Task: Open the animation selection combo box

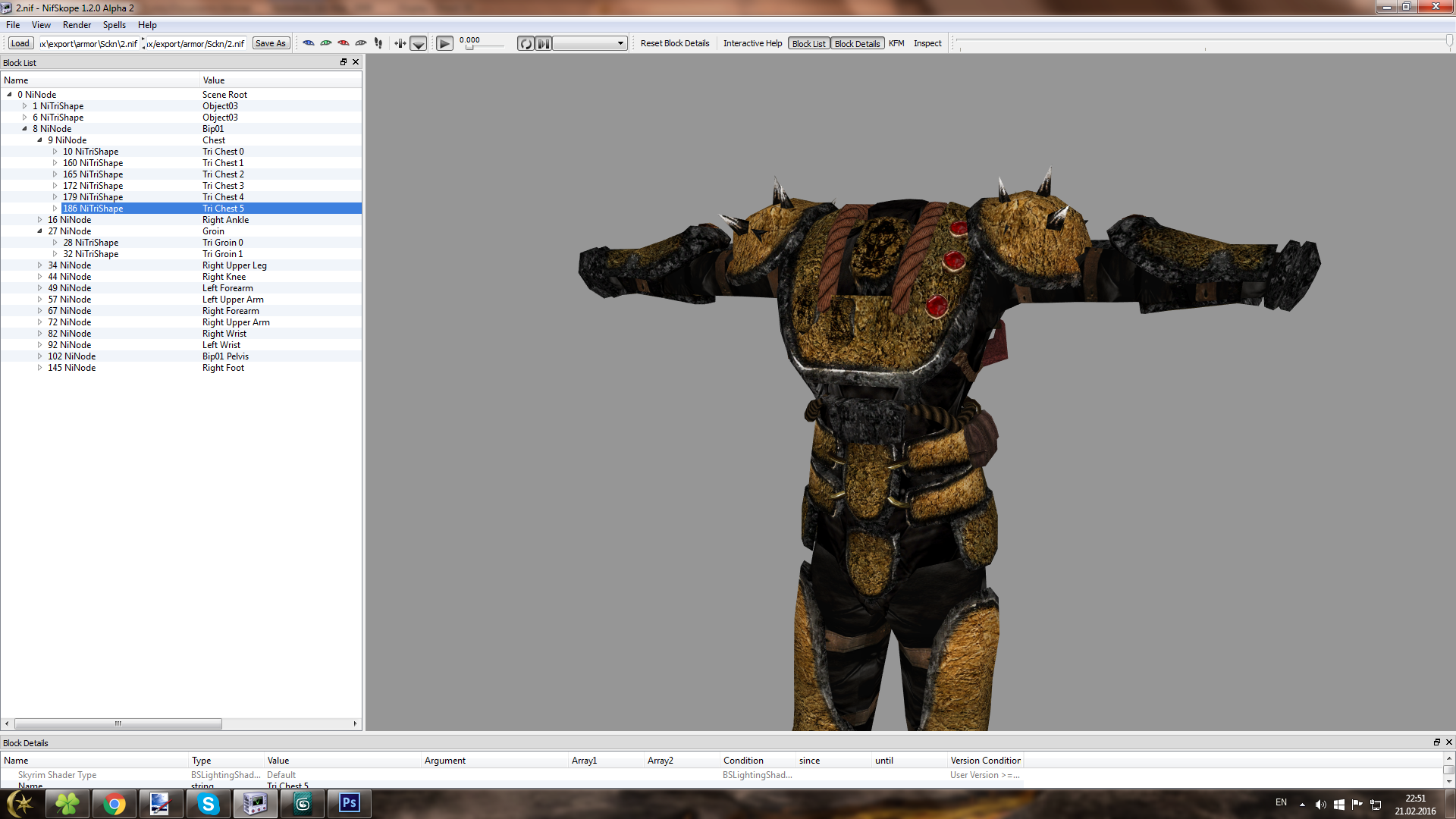Action: point(590,43)
